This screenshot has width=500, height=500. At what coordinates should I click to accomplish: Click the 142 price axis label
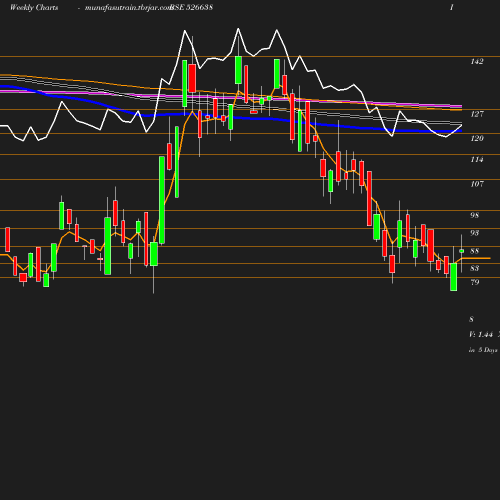pyautogui.click(x=477, y=61)
